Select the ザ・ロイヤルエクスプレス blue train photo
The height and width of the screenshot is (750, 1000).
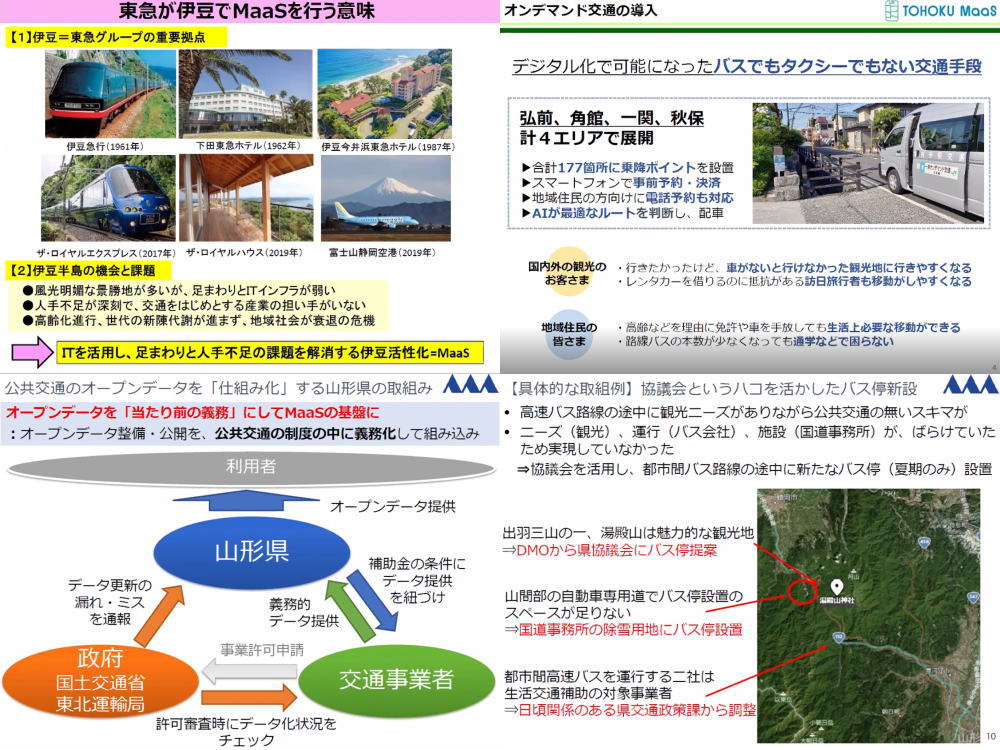tap(108, 198)
